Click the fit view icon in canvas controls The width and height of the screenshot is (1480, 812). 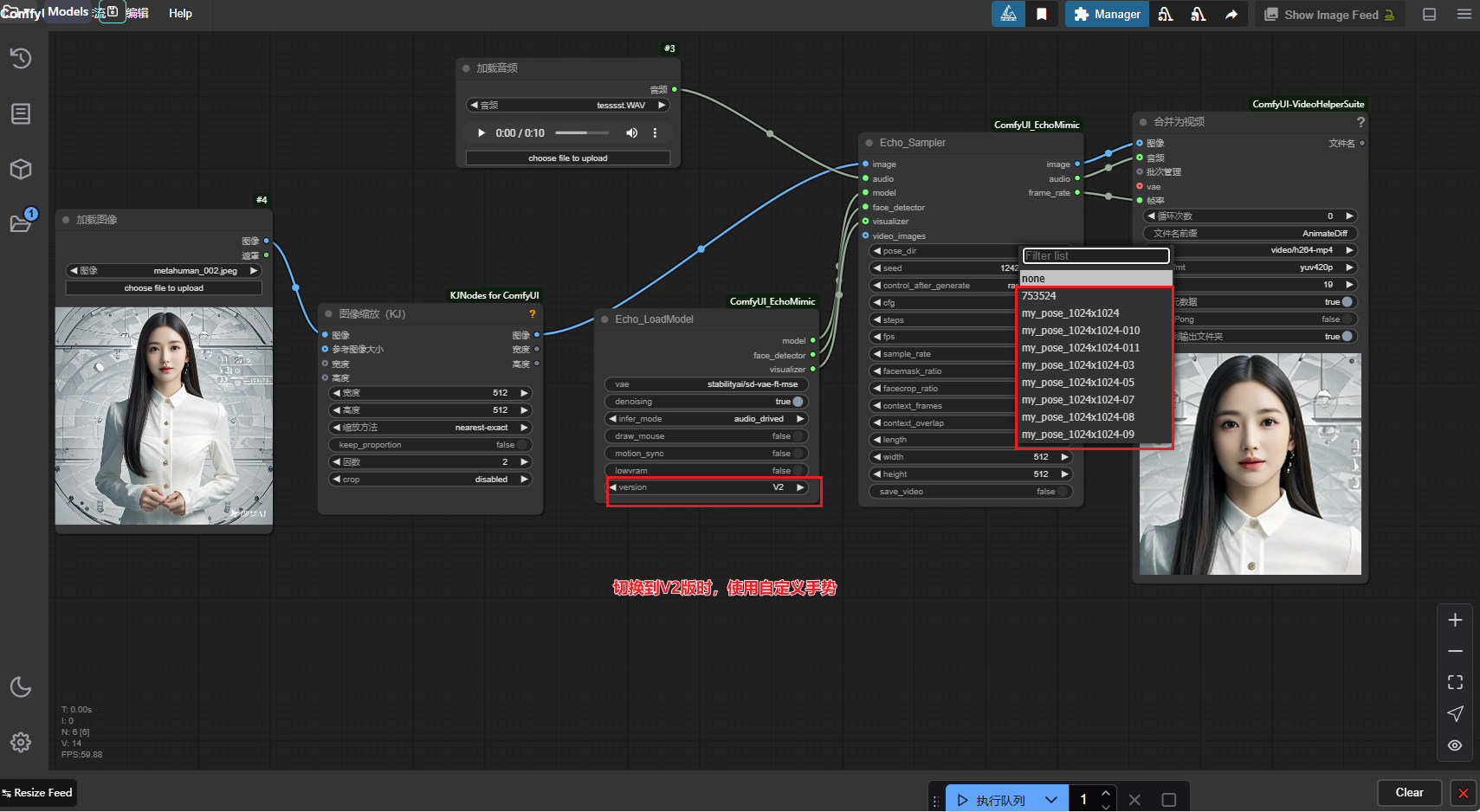click(1455, 682)
